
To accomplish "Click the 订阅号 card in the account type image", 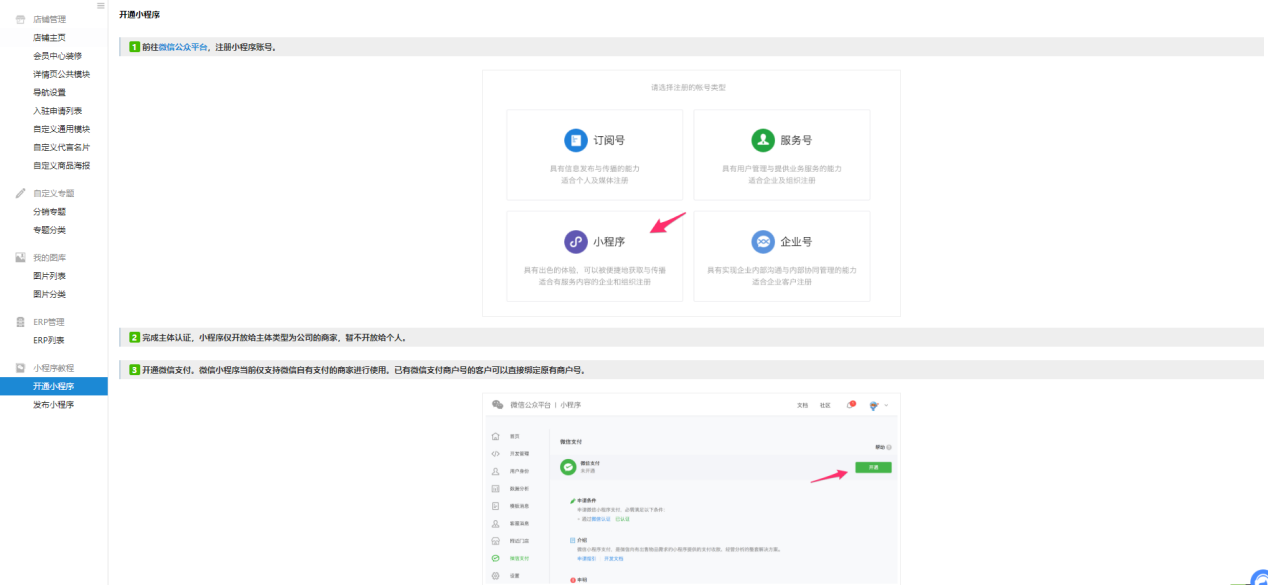I will pyautogui.click(x=595, y=154).
